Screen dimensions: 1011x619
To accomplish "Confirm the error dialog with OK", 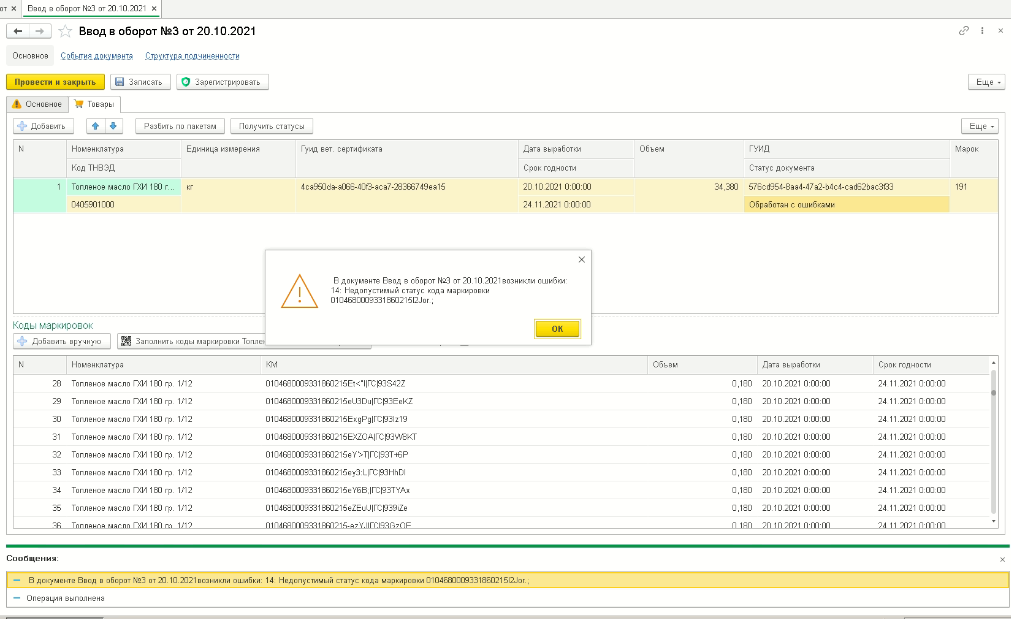I will pos(557,329).
